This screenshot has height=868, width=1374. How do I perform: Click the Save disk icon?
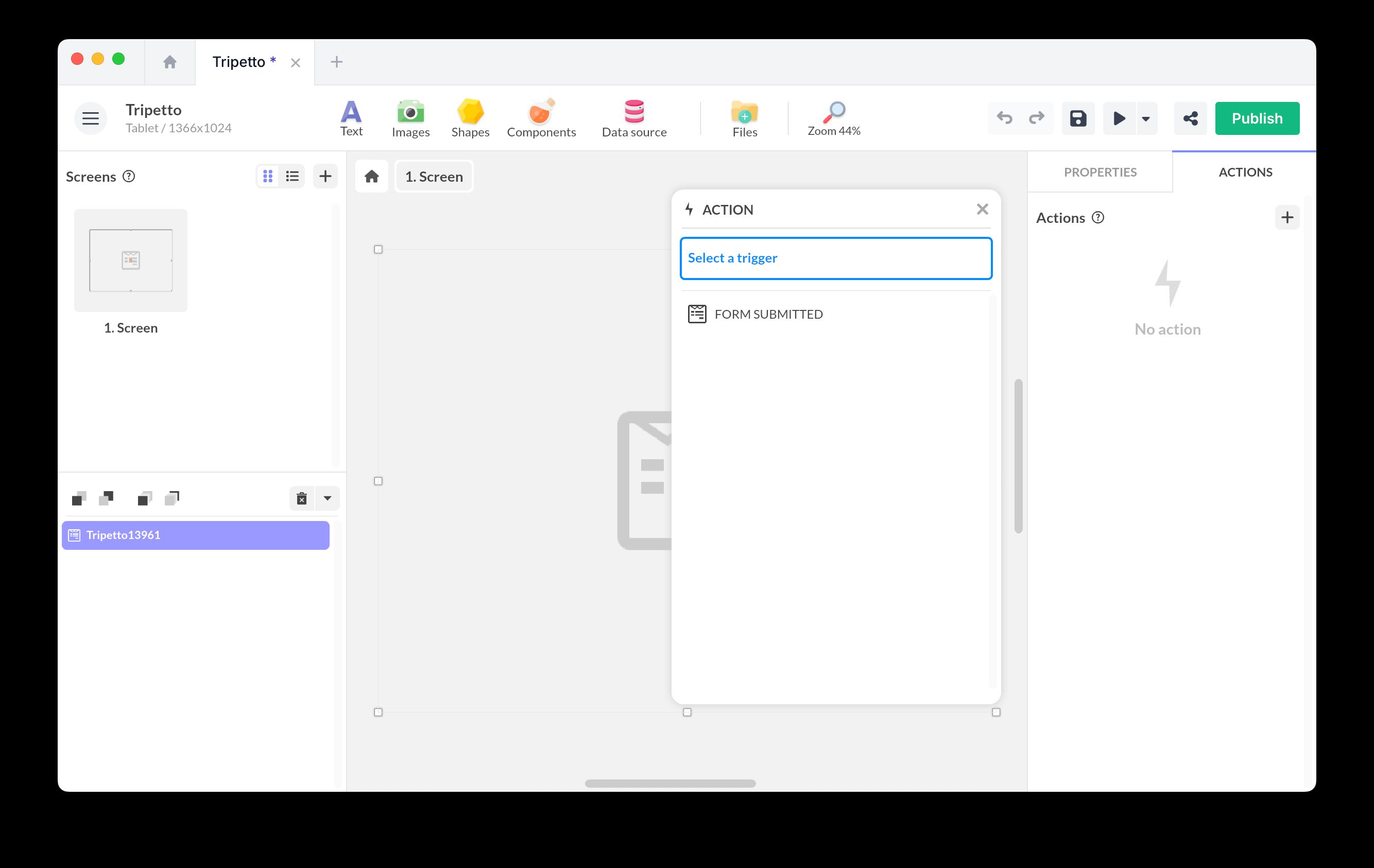1077,118
